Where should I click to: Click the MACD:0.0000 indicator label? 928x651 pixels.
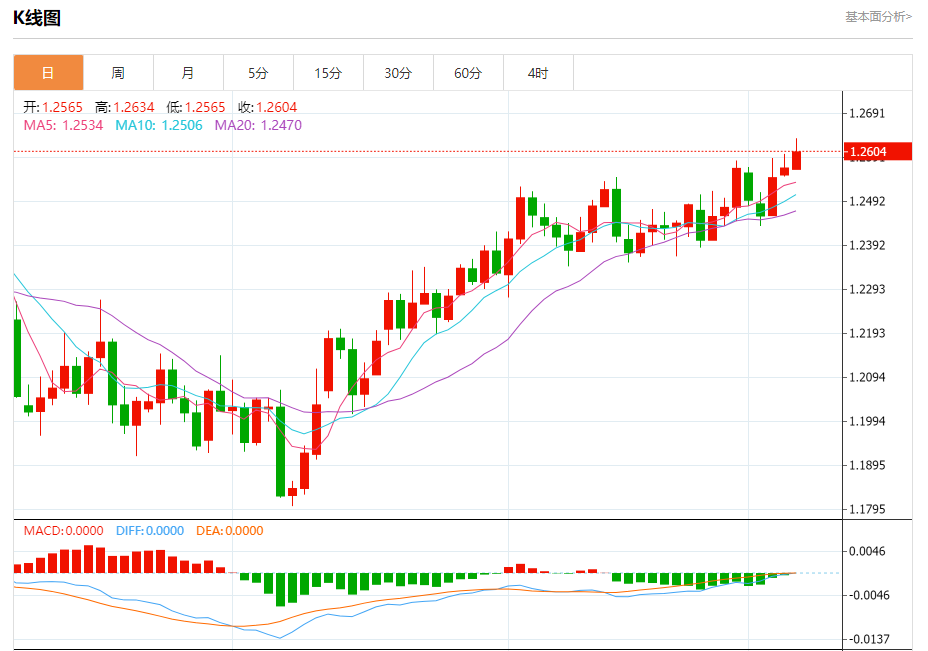coord(63,530)
